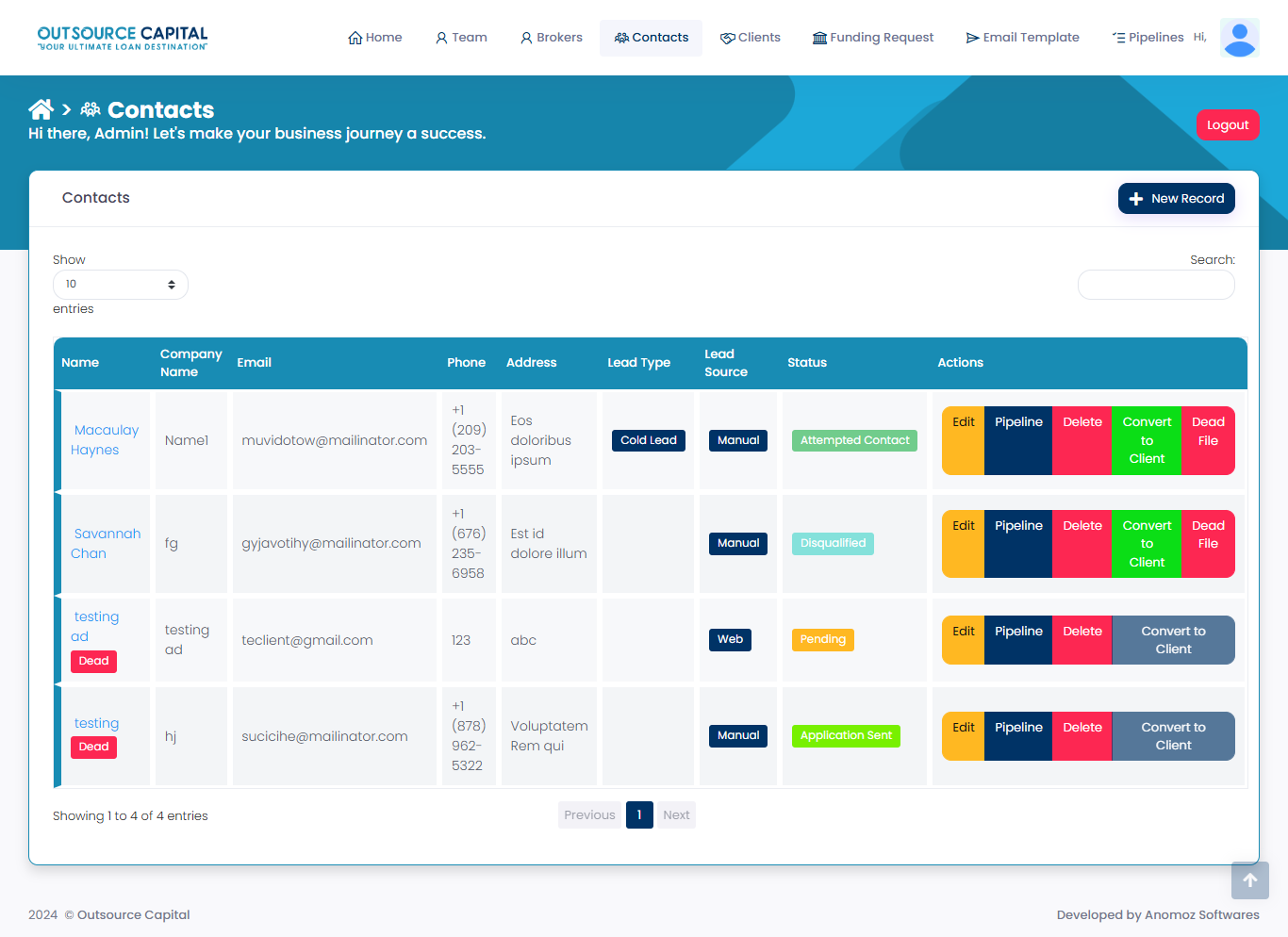Open the Email Template page
This screenshot has width=1288, height=937.
pos(1022,38)
